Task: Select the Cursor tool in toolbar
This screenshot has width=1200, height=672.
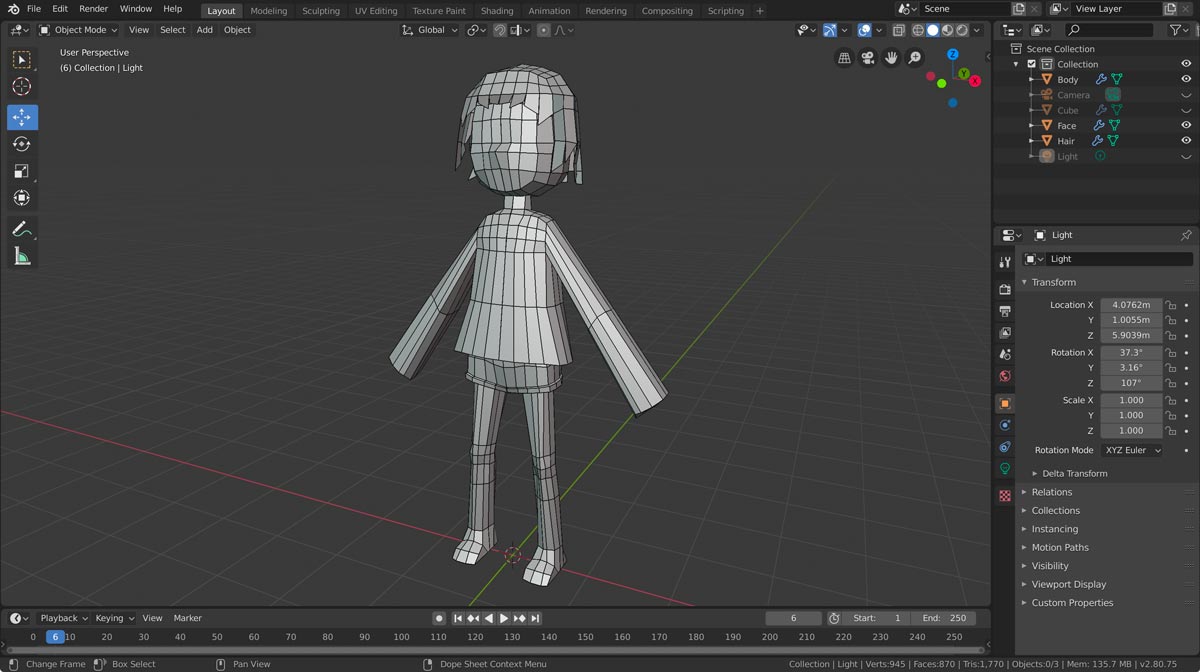Action: tap(22, 87)
